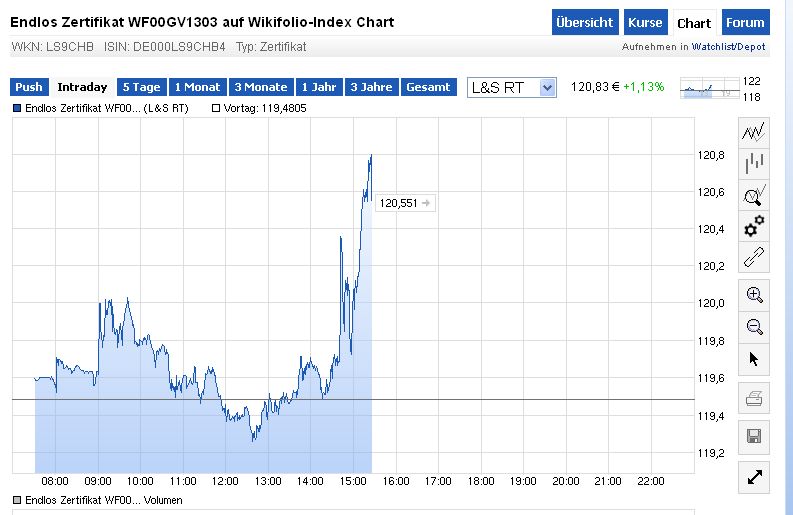The width and height of the screenshot is (793, 515).
Task: Open the L&S RT exchange dropdown
Action: tap(511, 88)
